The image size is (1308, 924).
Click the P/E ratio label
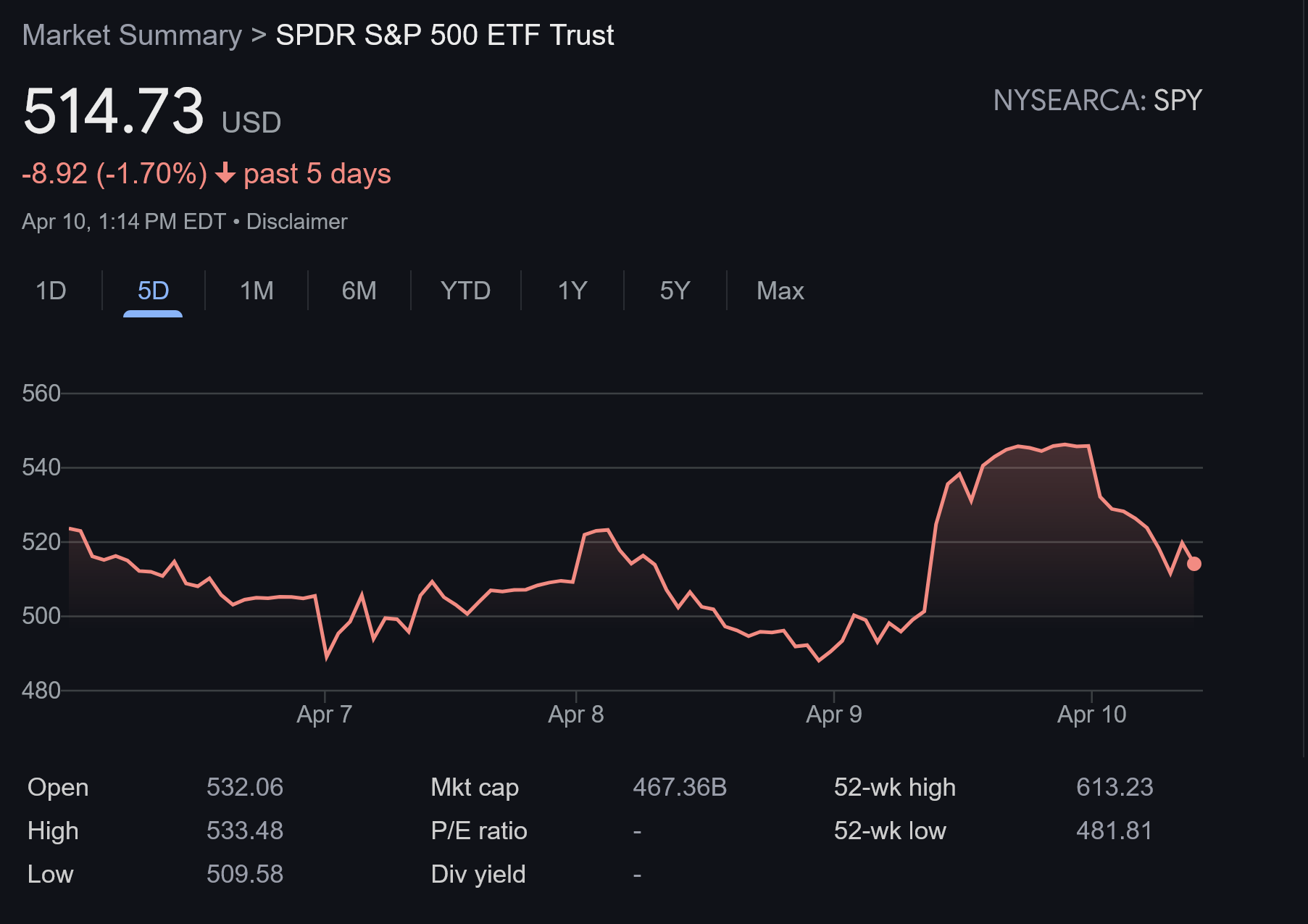click(479, 831)
